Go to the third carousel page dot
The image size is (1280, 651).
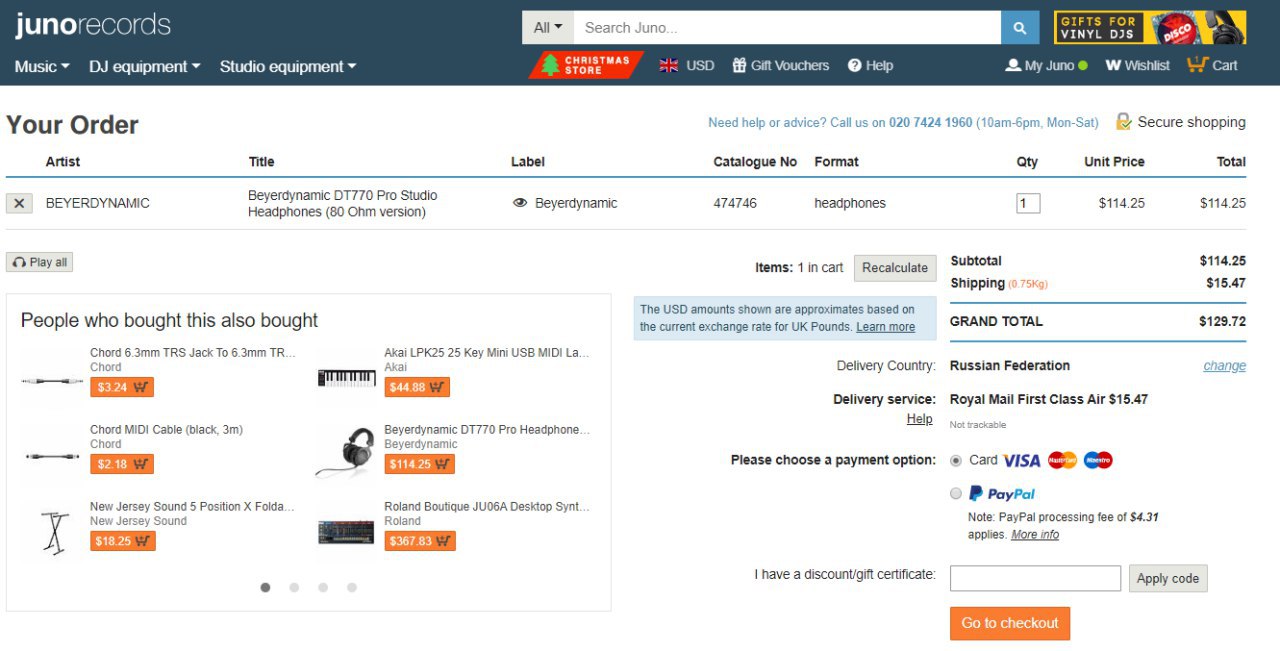(323, 588)
